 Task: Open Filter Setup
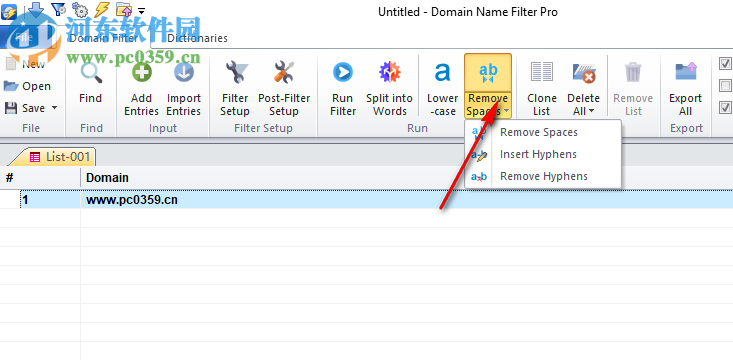235,88
